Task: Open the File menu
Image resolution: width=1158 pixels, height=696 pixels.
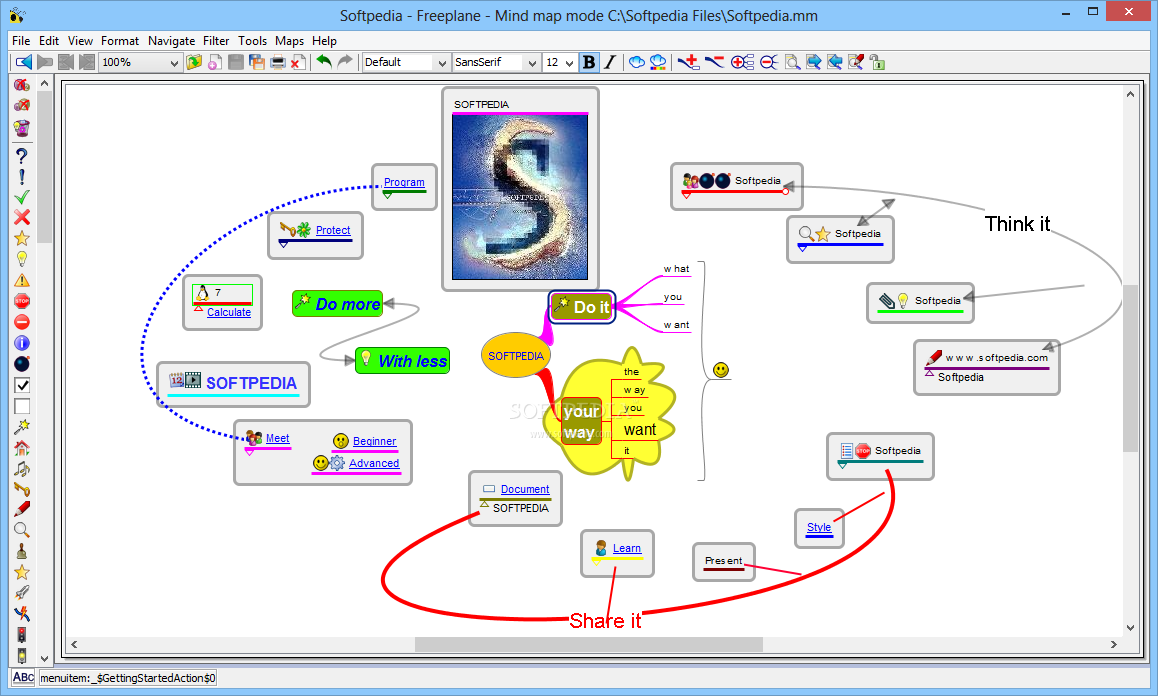Action: (x=21, y=41)
